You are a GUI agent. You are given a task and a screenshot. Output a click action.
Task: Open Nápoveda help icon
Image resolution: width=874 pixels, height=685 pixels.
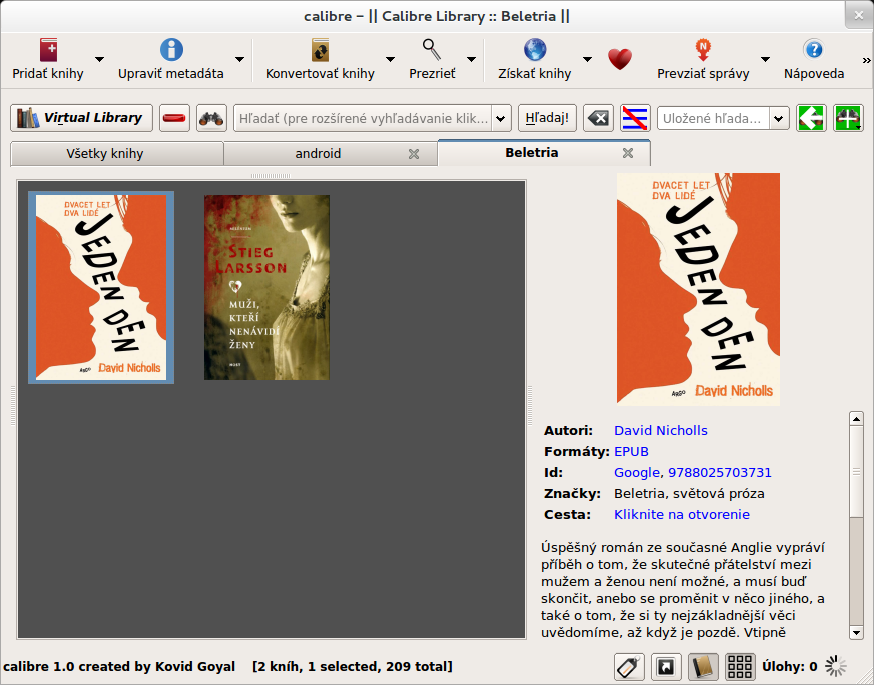pos(814,50)
